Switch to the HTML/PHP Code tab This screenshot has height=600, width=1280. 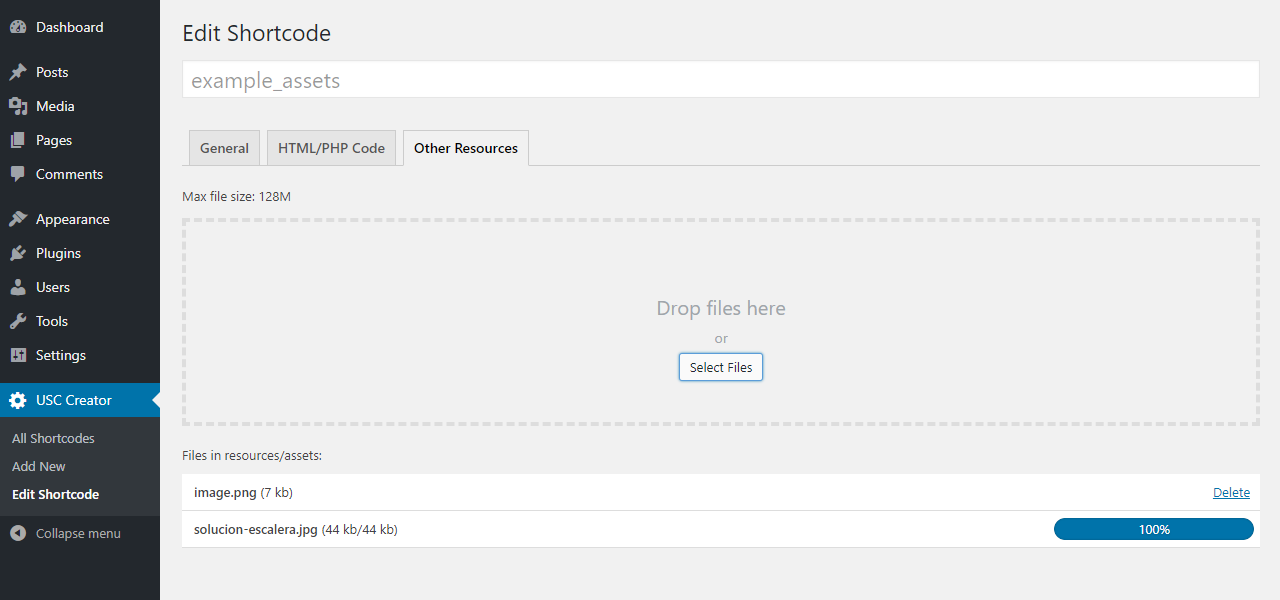tap(331, 148)
